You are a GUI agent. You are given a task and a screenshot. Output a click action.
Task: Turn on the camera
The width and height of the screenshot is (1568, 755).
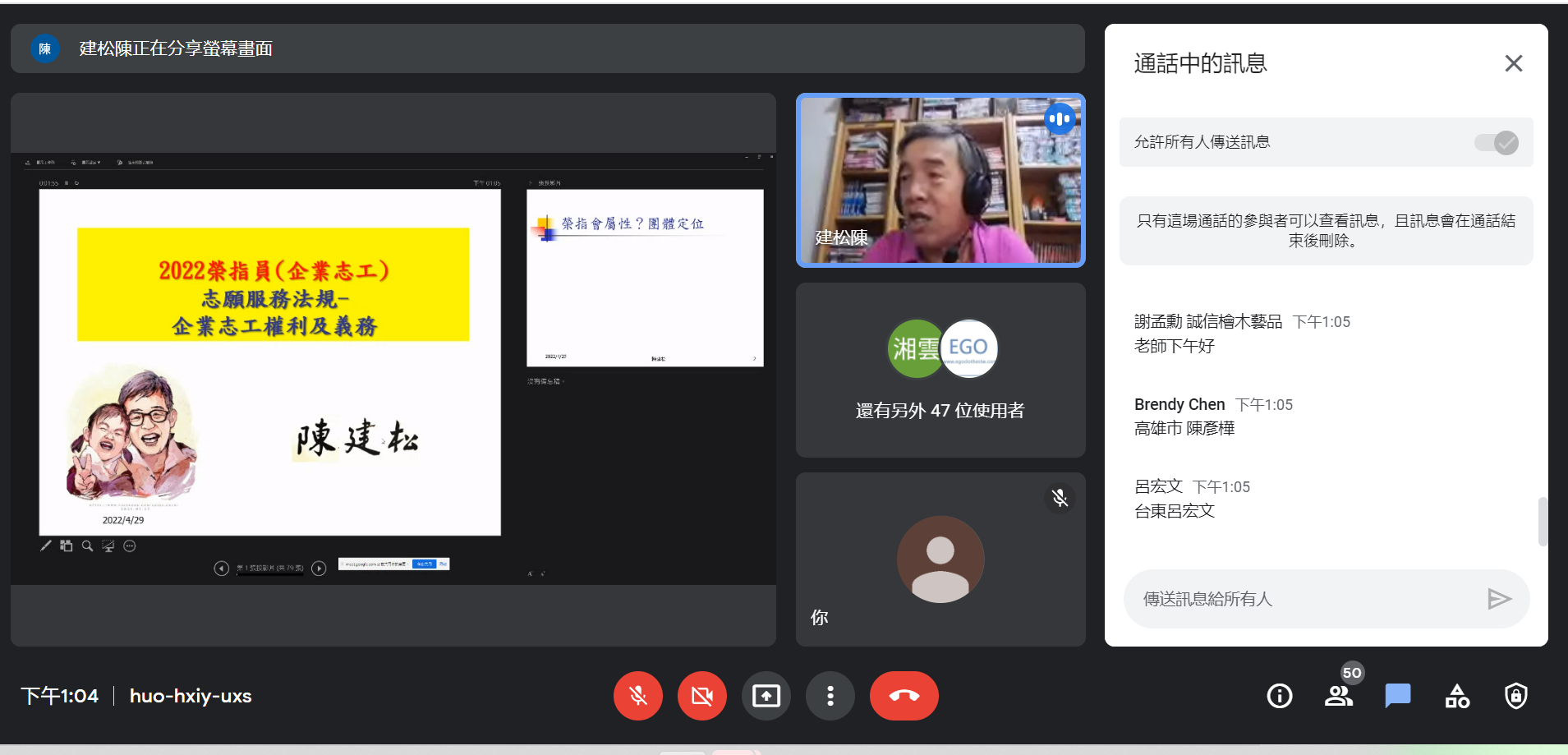(701, 696)
